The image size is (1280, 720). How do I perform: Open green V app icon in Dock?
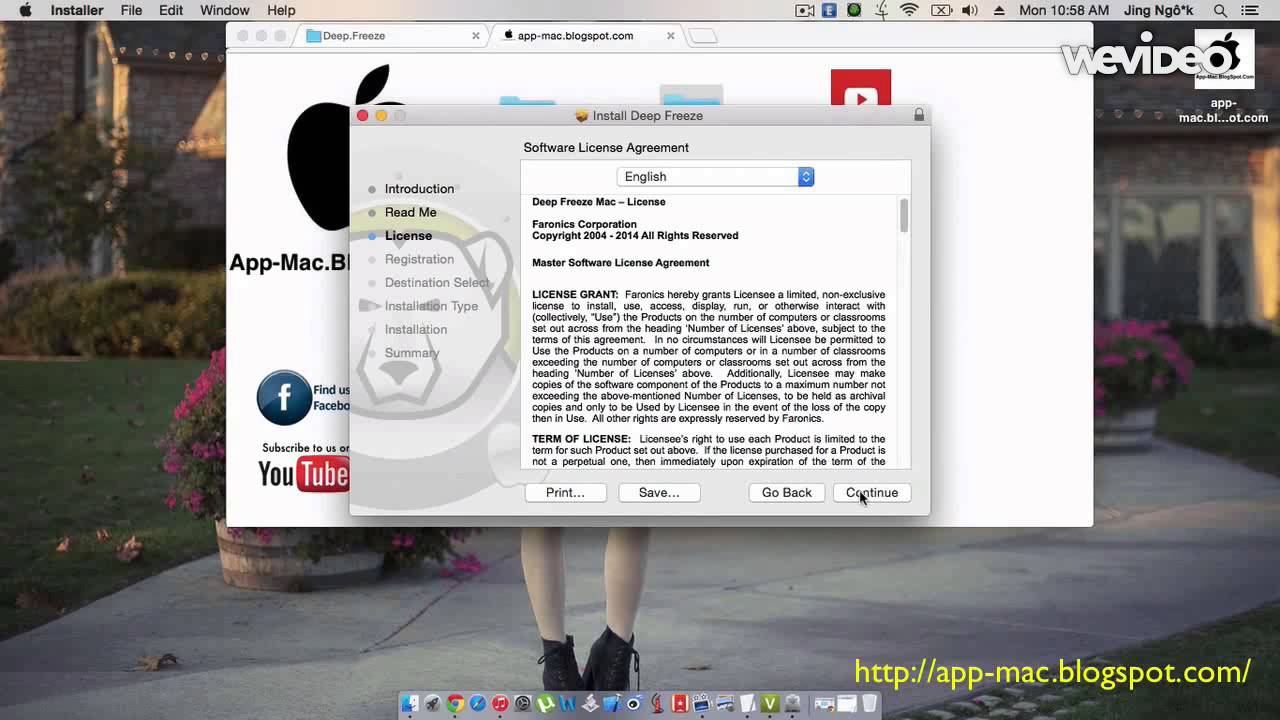(770, 704)
